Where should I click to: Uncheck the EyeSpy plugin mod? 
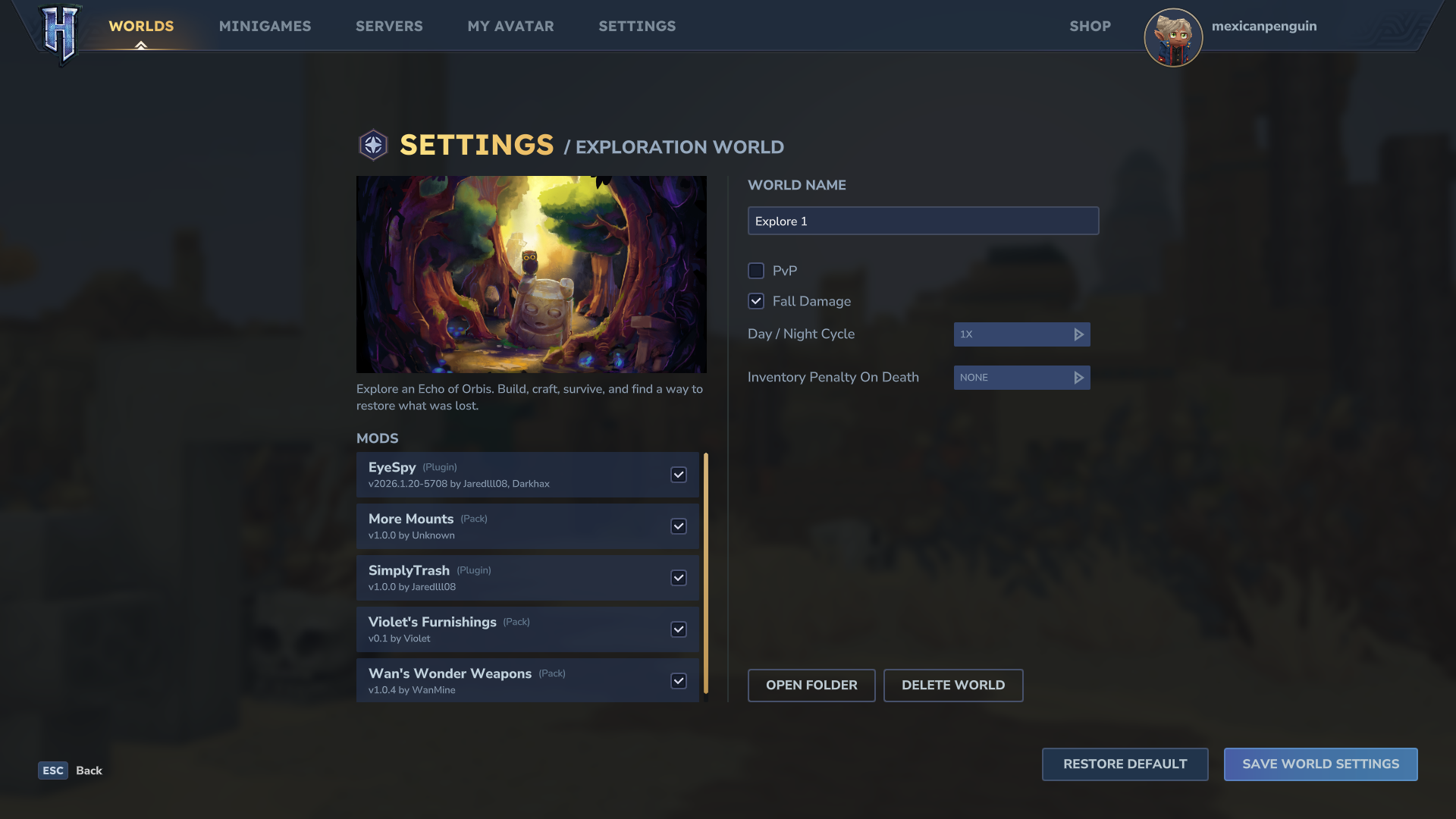point(679,475)
